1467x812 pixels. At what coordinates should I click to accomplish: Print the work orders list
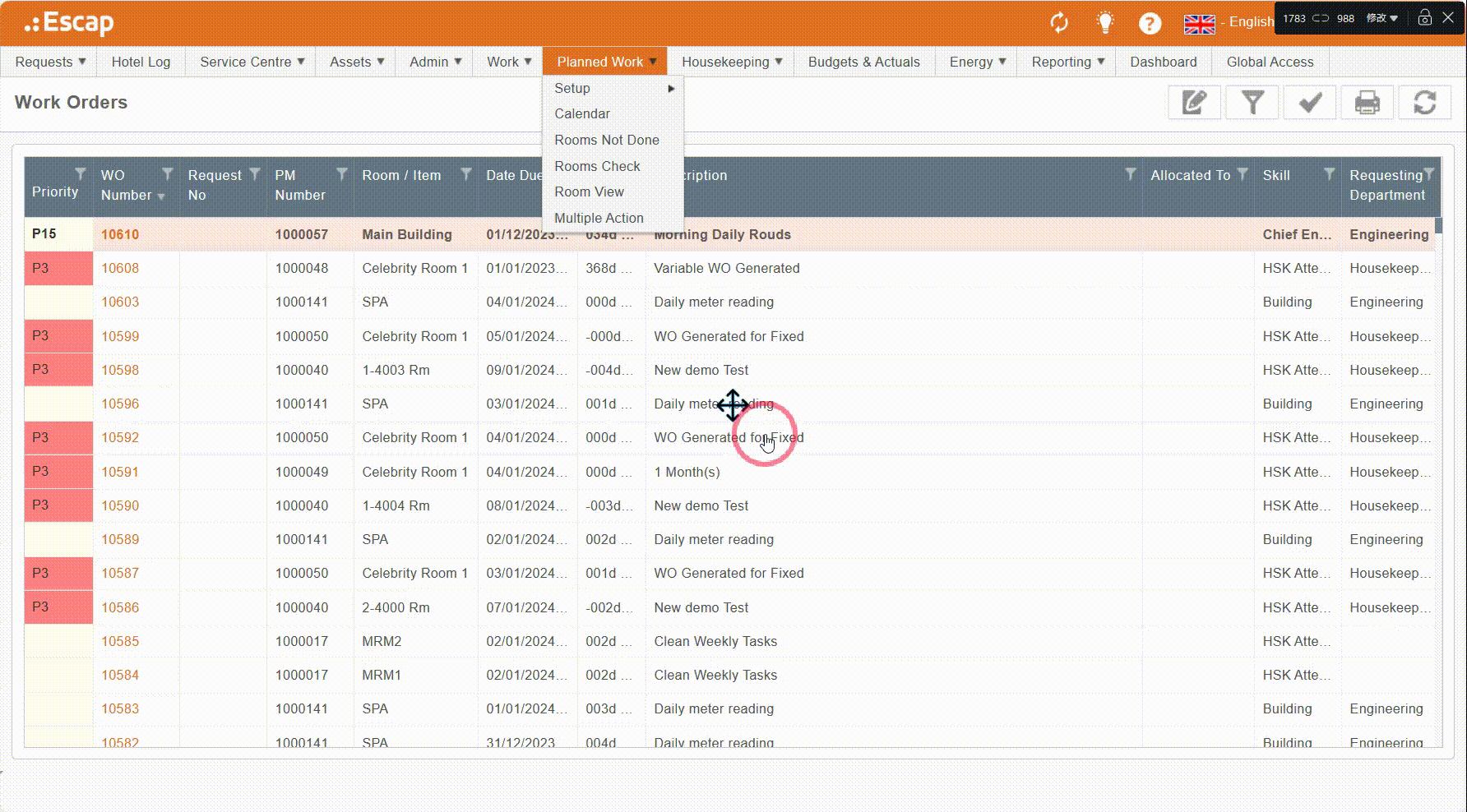pyautogui.click(x=1368, y=103)
